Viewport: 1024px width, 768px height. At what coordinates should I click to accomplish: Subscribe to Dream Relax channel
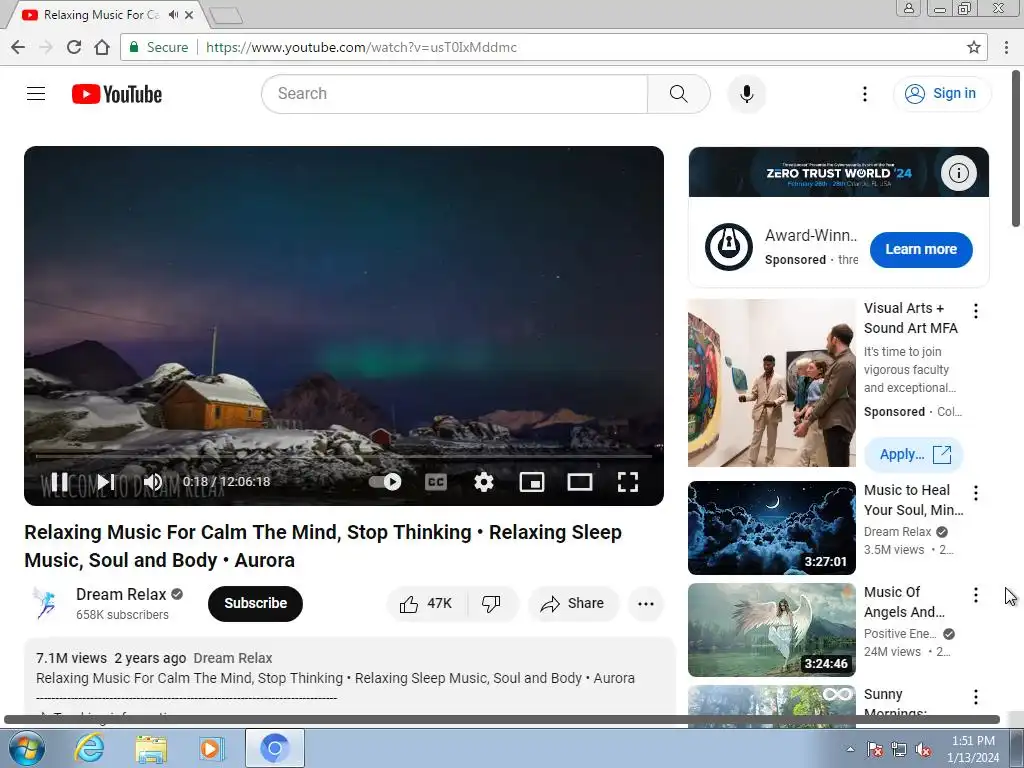[255, 603]
